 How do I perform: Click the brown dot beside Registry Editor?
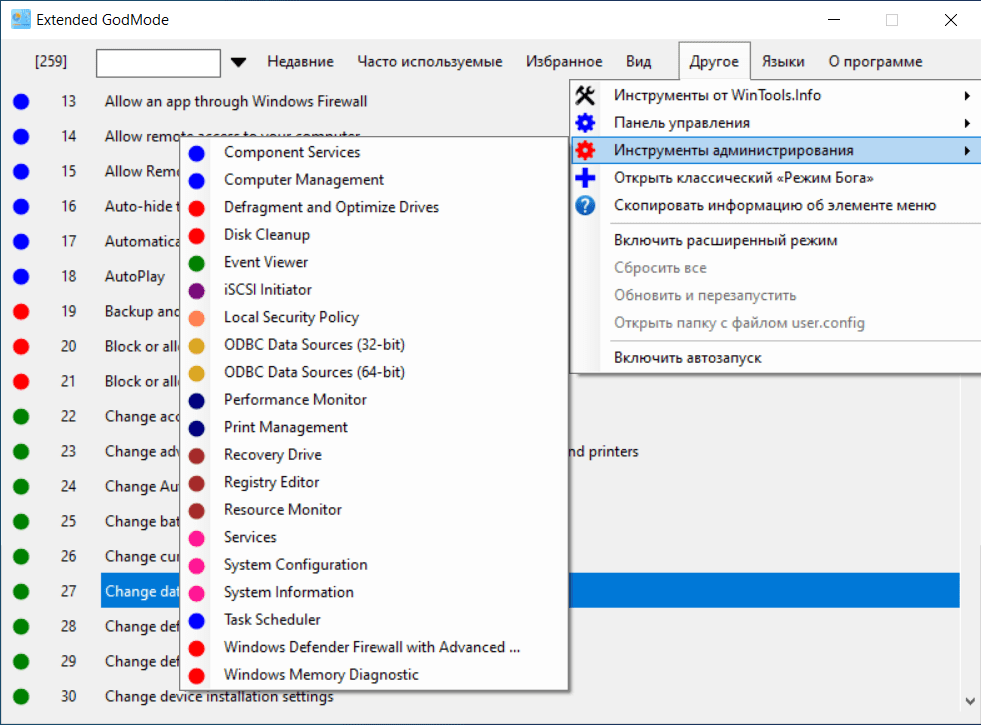[x=196, y=483]
